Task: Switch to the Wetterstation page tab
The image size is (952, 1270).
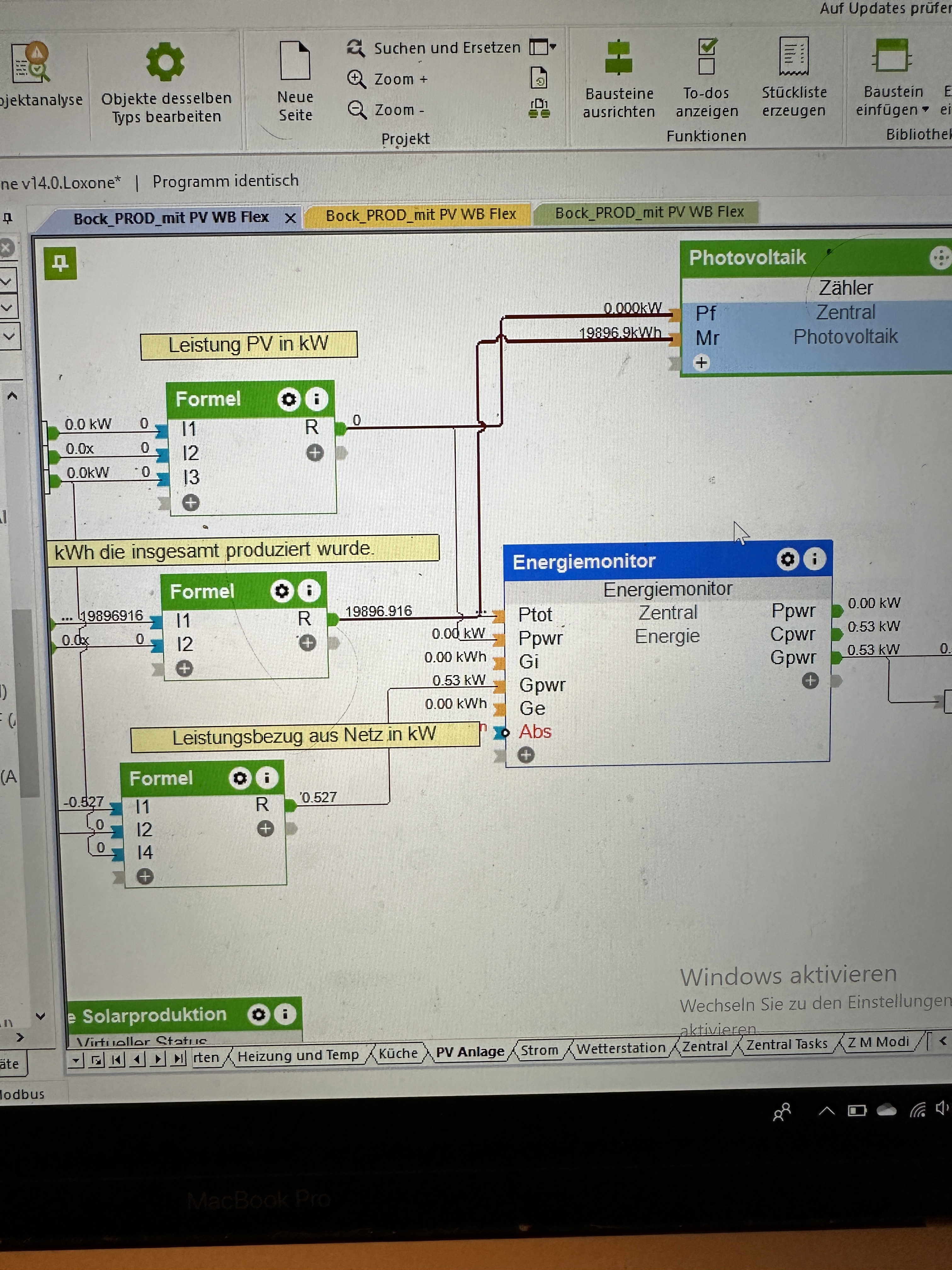Action: pyautogui.click(x=620, y=1048)
